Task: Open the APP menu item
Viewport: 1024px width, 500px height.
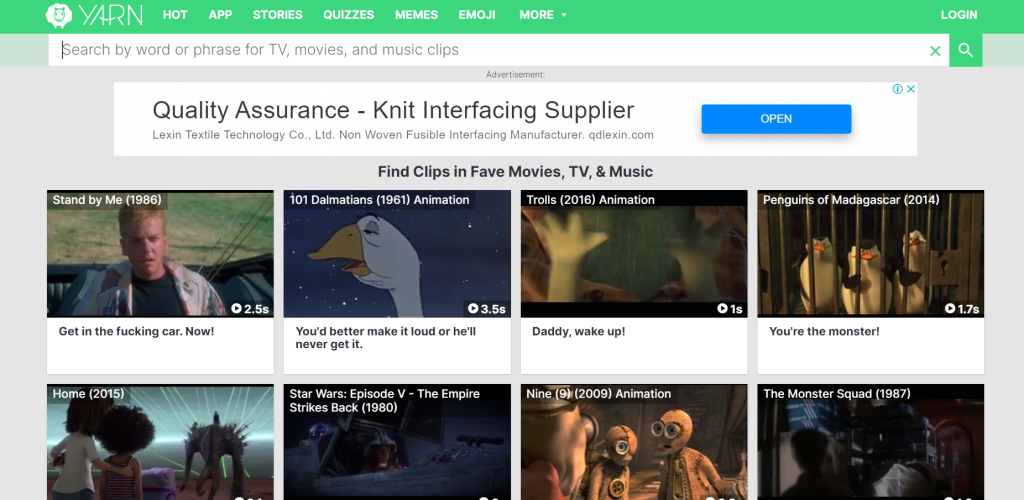Action: (220, 15)
